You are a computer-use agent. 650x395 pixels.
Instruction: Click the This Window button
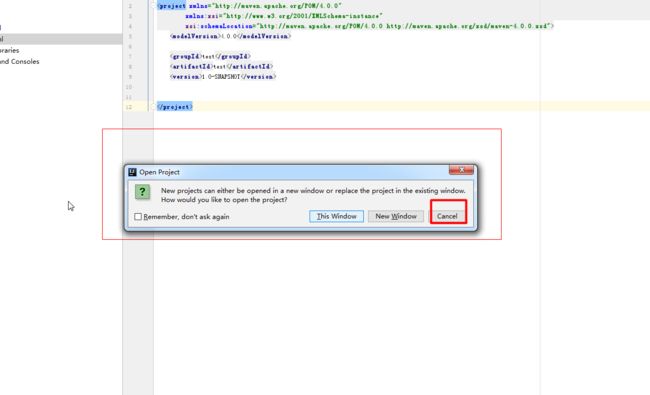pos(336,216)
